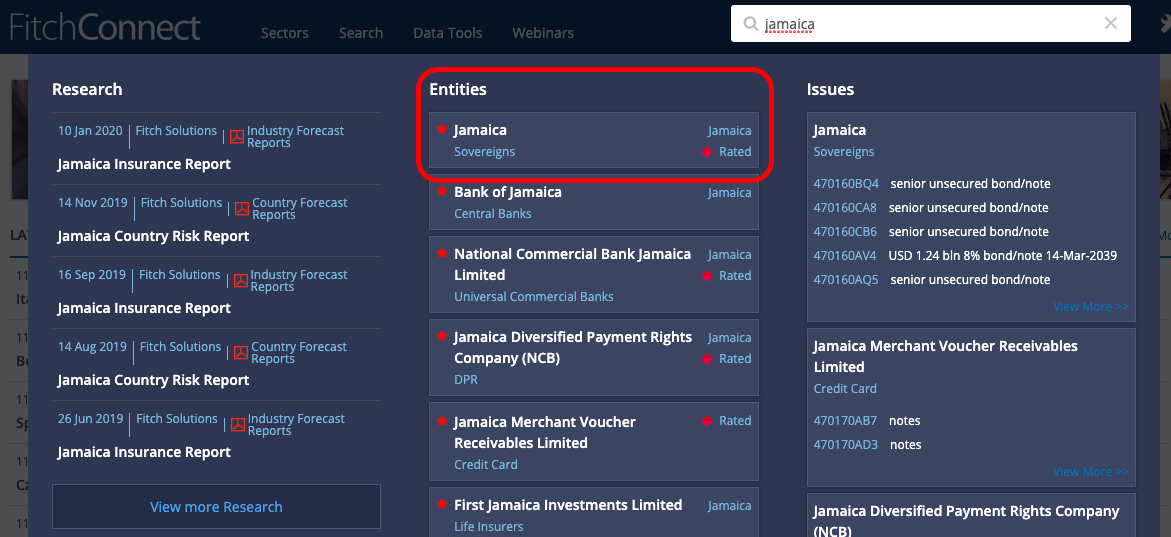
Task: Open the Jamaica Country Risk Report from Nov 2019
Action: click(153, 237)
